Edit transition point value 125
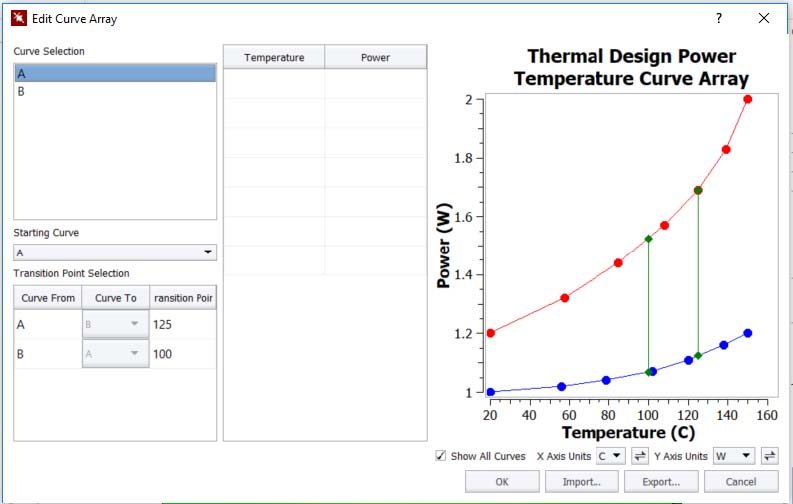793x504 pixels. pos(181,325)
